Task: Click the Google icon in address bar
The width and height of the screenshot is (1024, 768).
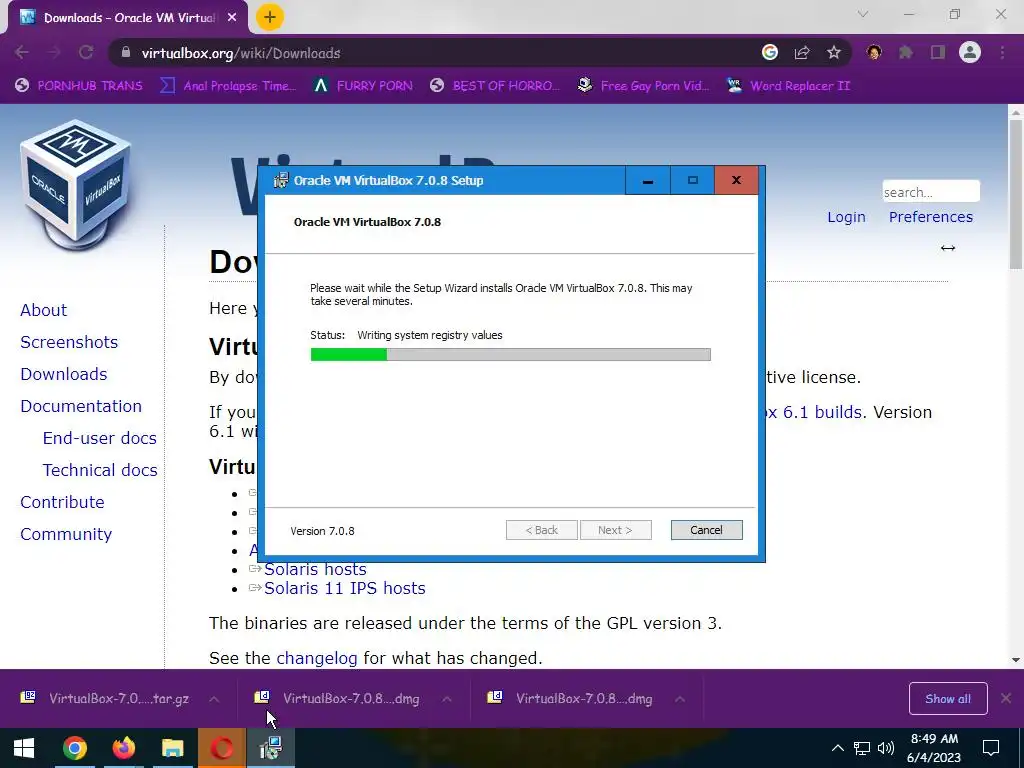Action: point(770,53)
